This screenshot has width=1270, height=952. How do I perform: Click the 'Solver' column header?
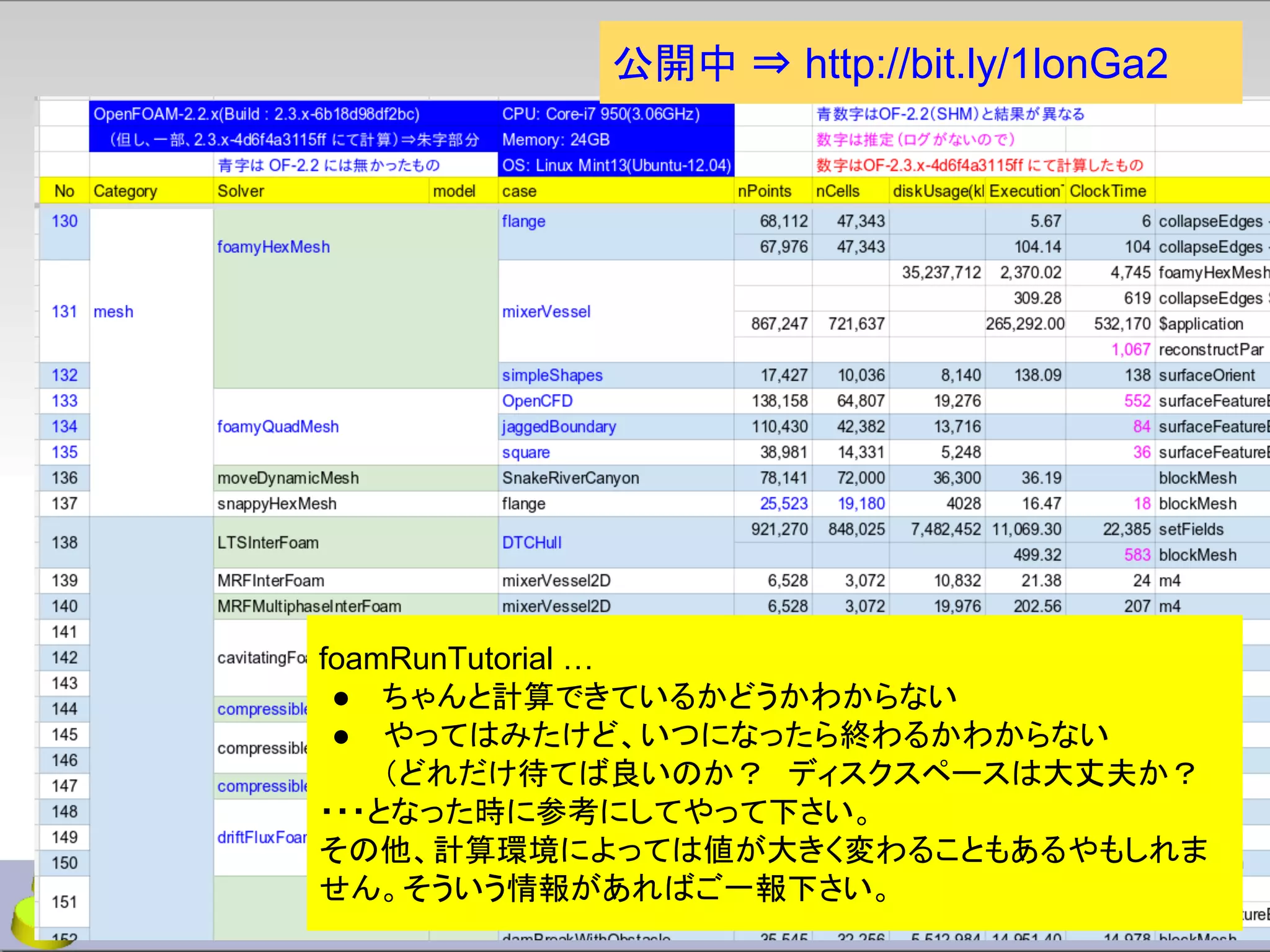pyautogui.click(x=321, y=191)
